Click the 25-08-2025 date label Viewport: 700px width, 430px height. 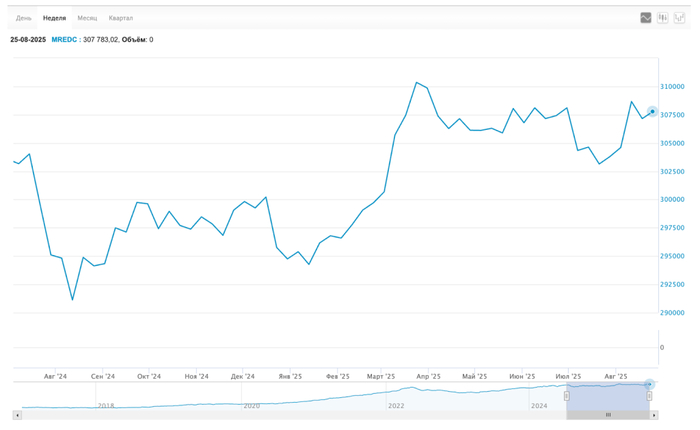coord(28,40)
